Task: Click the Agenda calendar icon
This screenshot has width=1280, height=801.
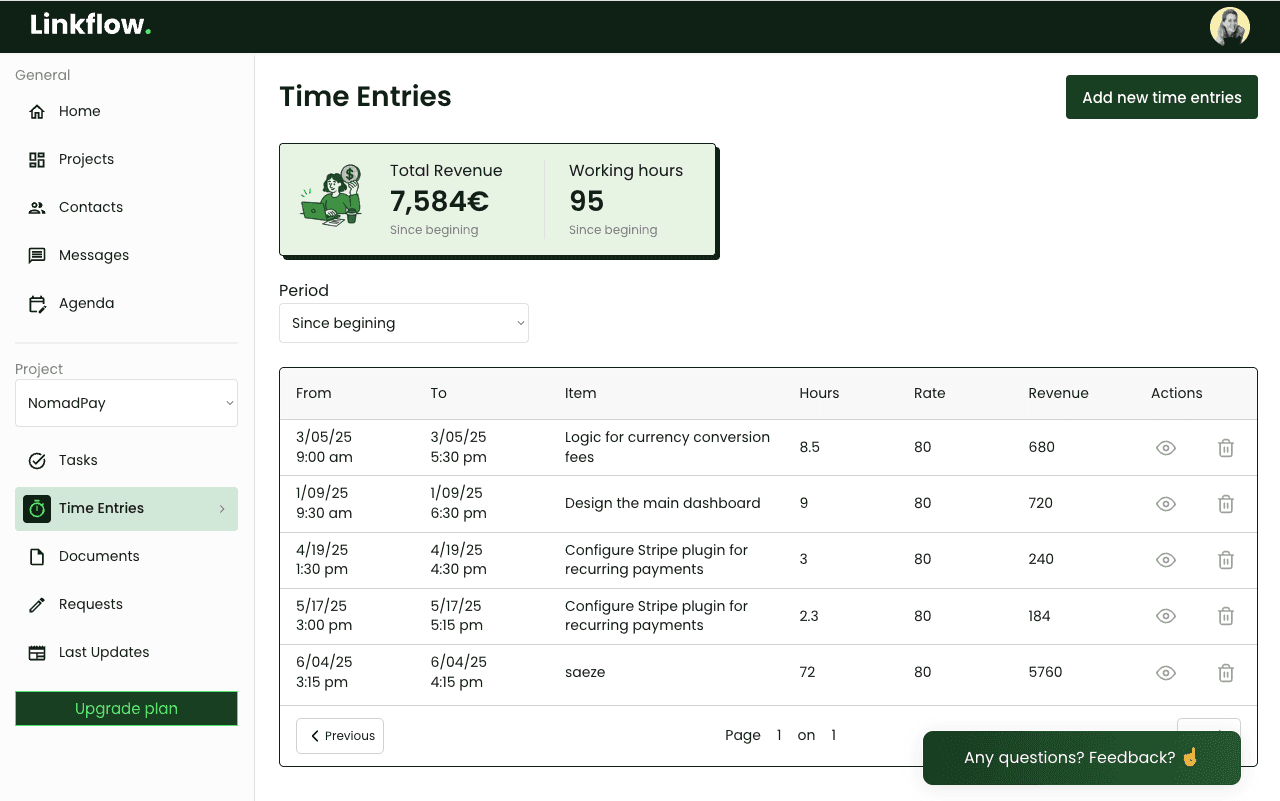Action: point(37,303)
